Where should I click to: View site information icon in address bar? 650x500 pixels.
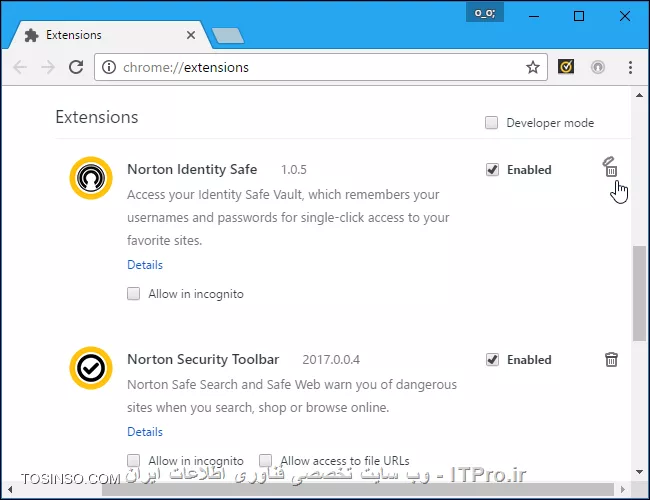(x=109, y=67)
